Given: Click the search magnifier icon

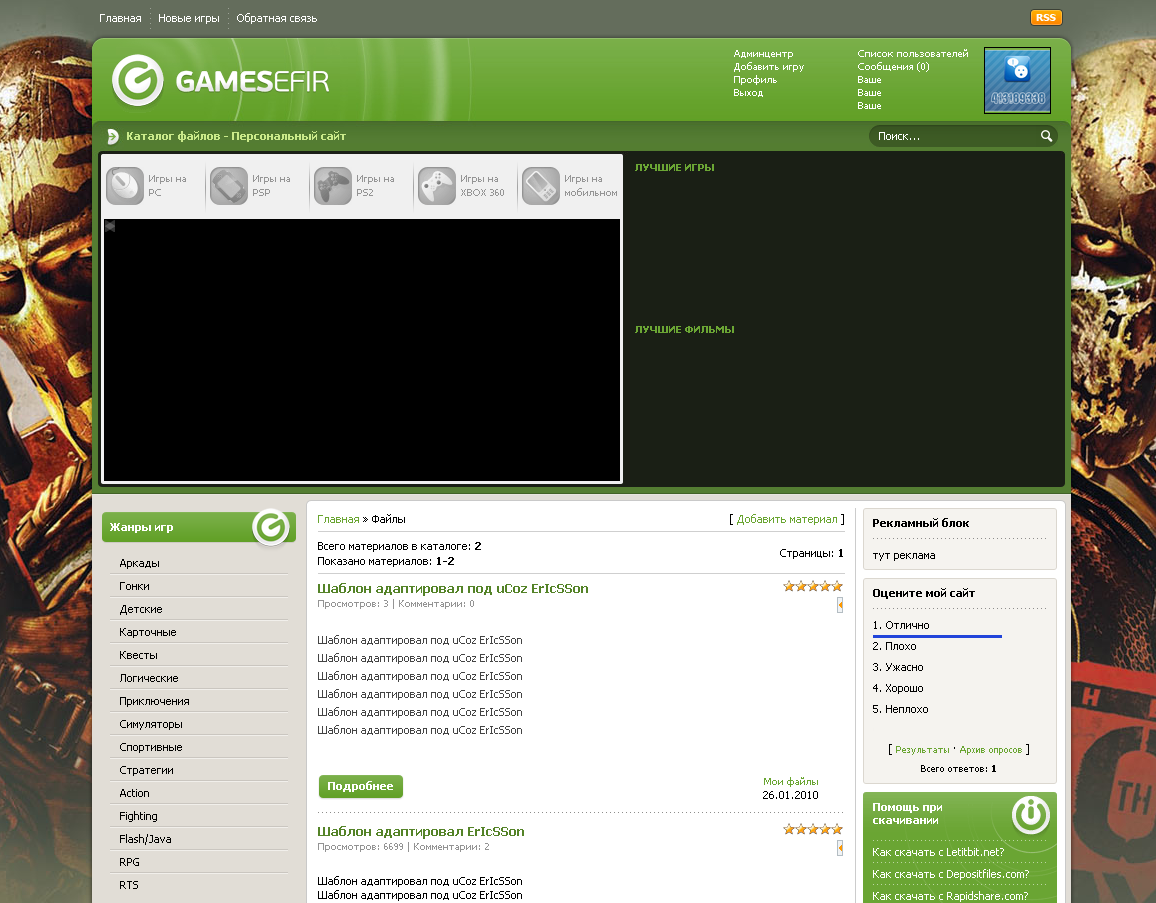Looking at the screenshot, I should click(x=1046, y=135).
